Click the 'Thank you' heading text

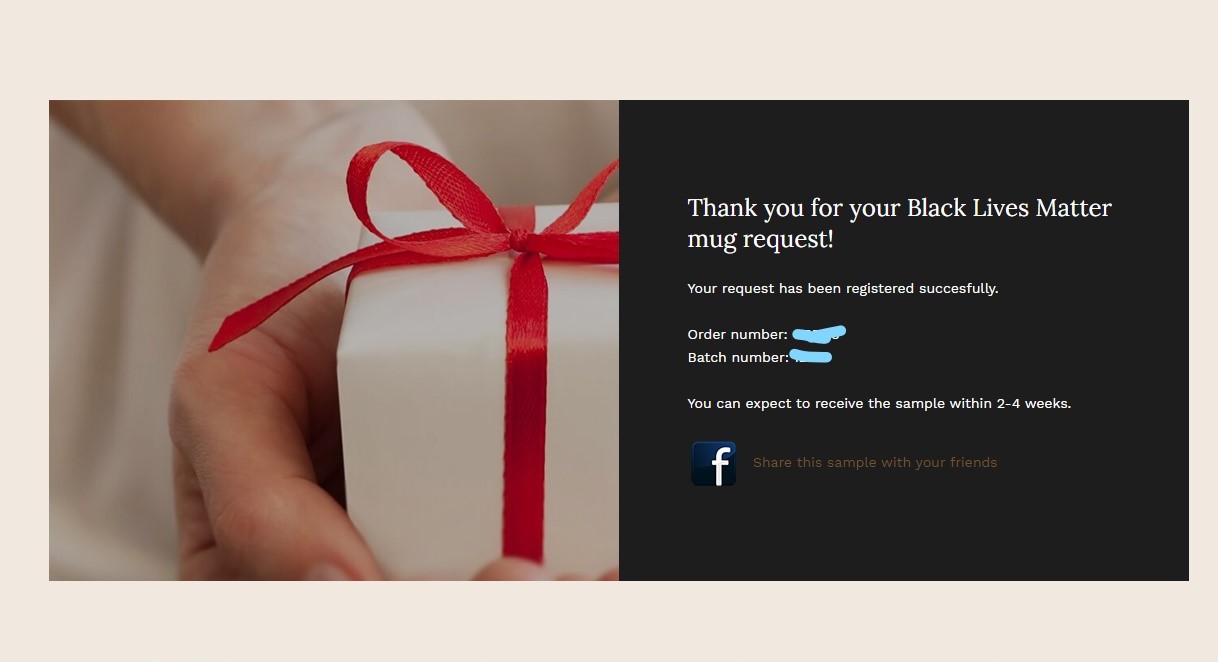[x=899, y=223]
